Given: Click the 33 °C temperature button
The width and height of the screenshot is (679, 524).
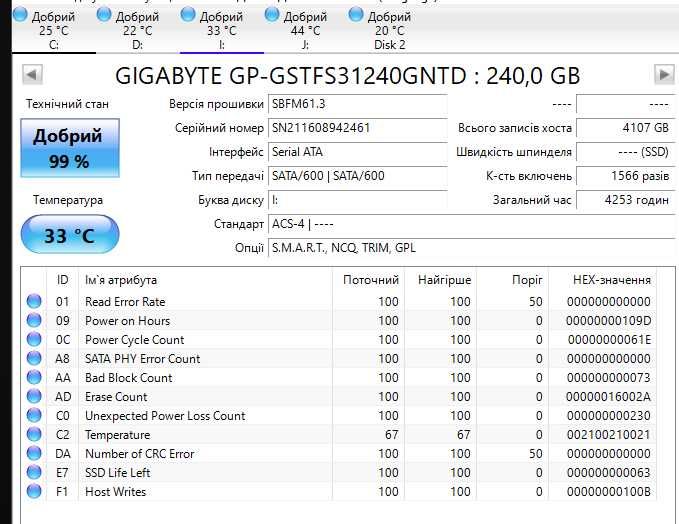Looking at the screenshot, I should point(70,234).
